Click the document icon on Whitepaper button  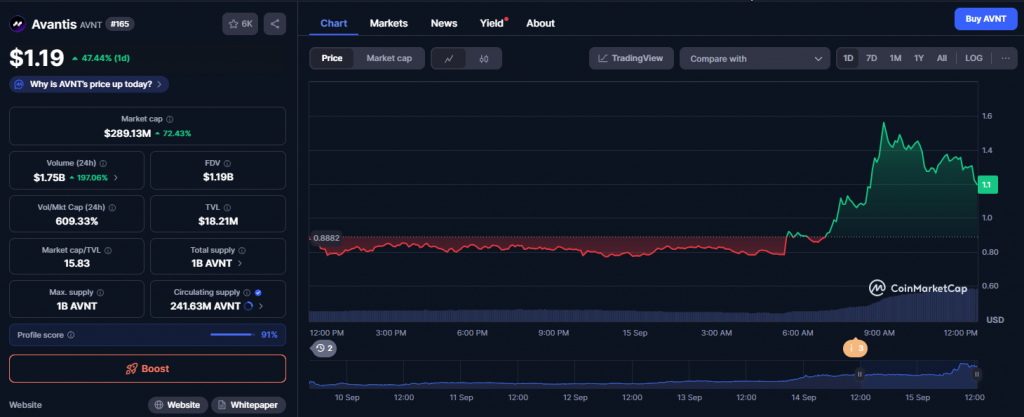click(x=221, y=405)
